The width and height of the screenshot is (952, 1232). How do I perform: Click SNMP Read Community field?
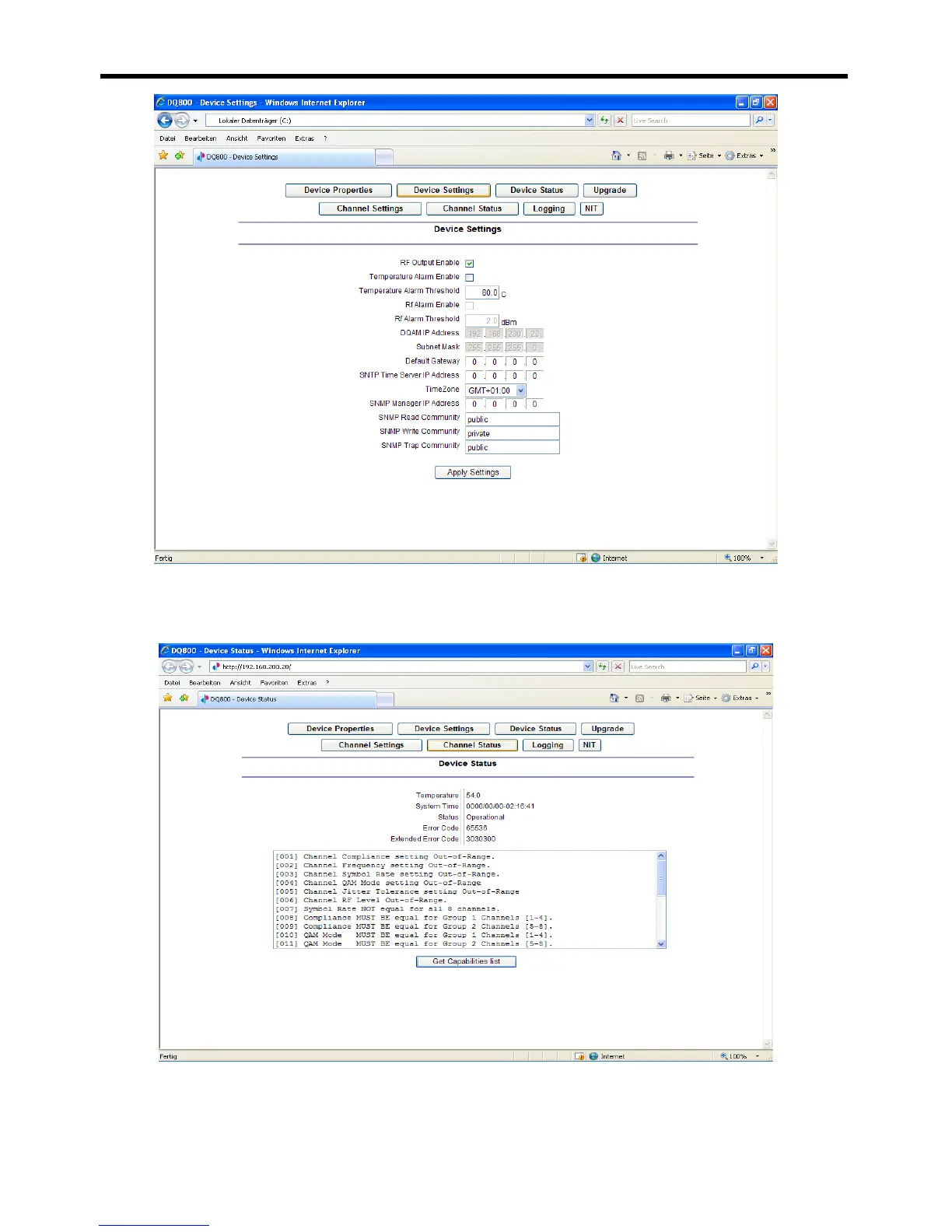513,419
